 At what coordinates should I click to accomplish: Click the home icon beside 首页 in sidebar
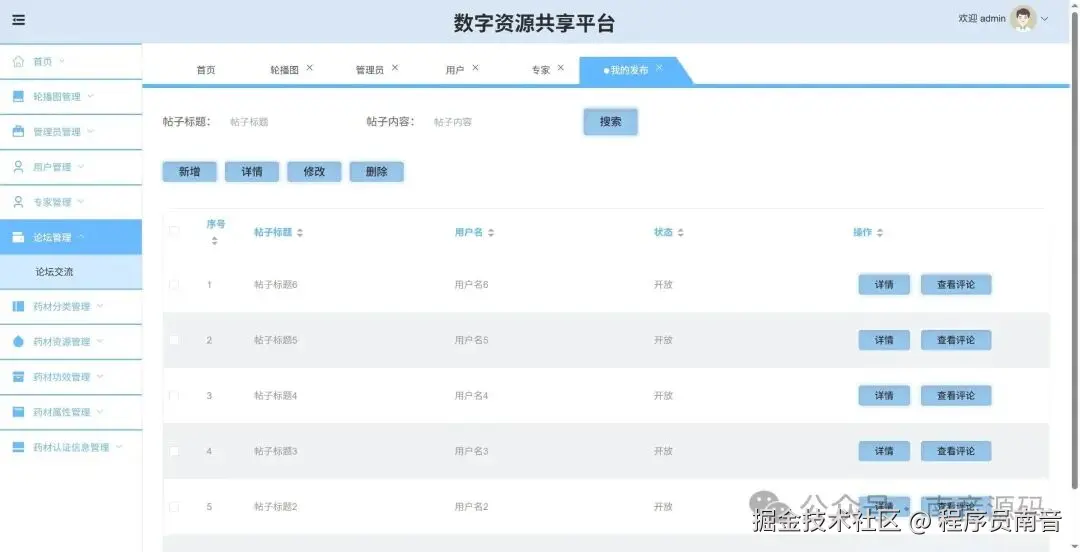pos(19,61)
